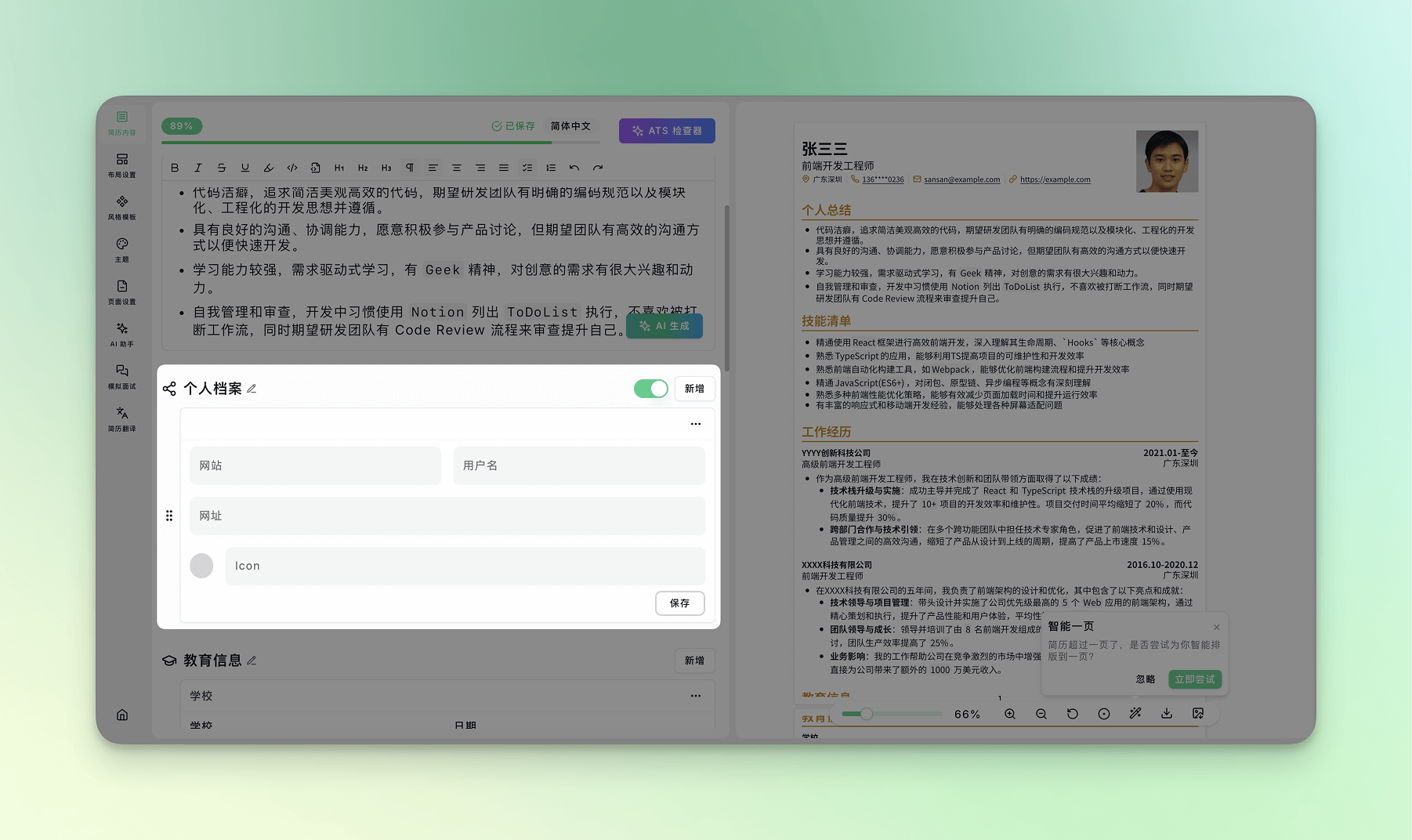Click the 保存 button in profile form
Viewport: 1412px width, 840px height.
point(679,603)
